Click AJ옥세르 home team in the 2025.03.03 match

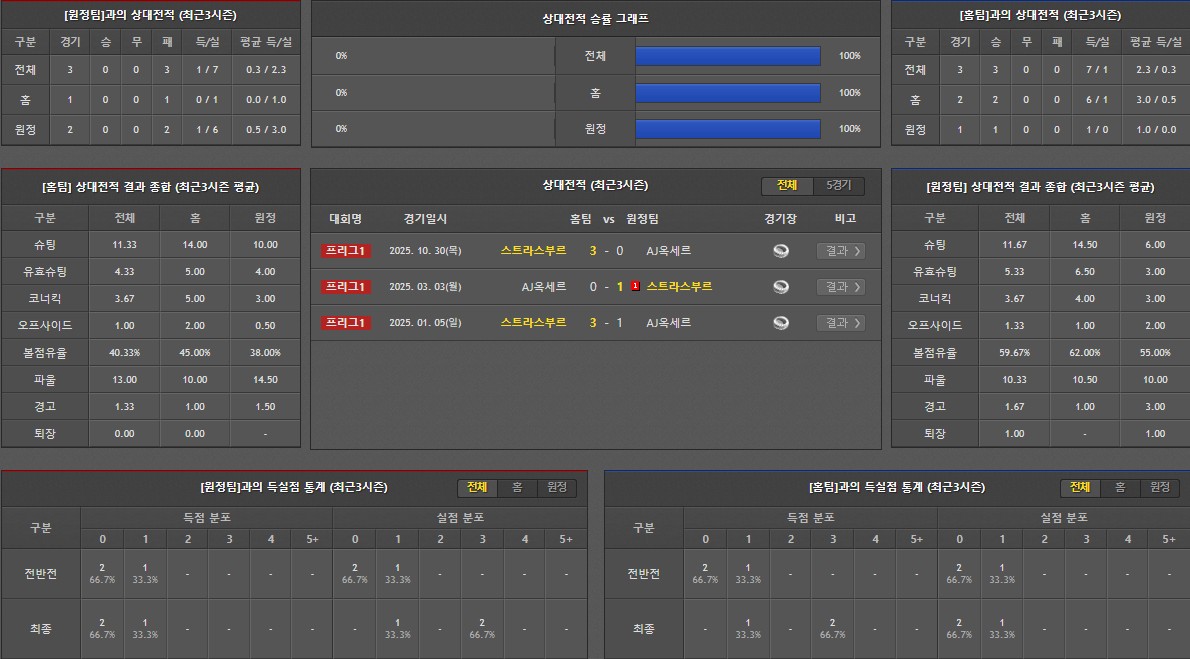544,287
